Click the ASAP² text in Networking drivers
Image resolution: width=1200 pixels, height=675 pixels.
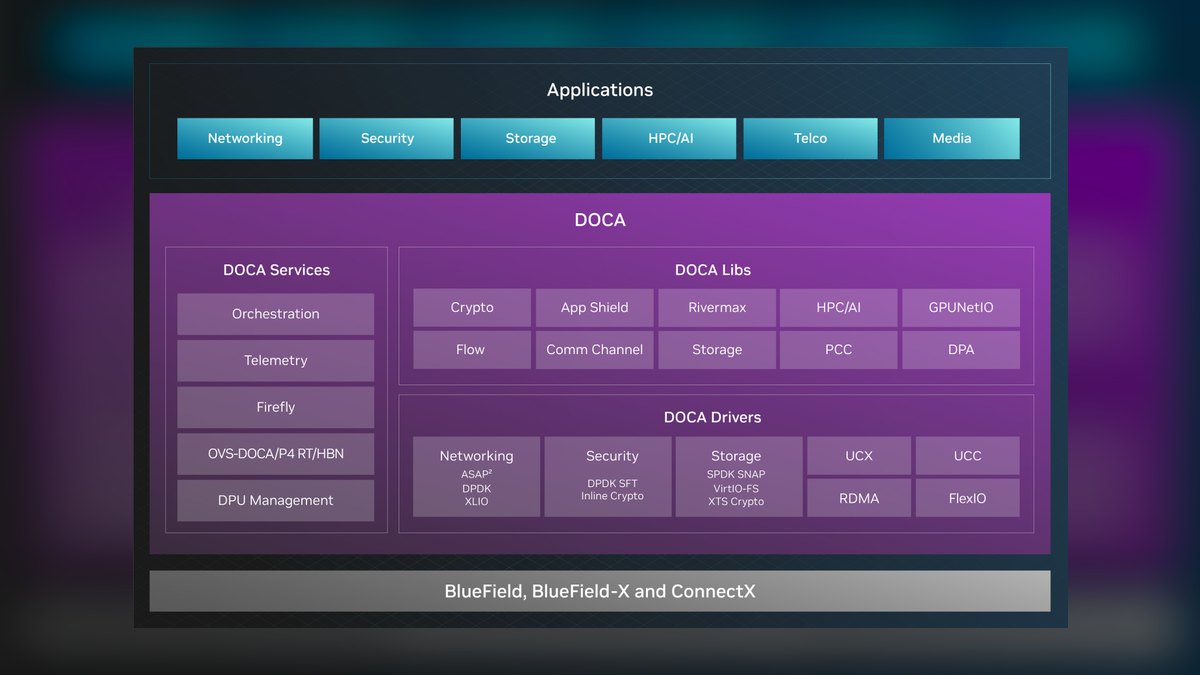[477, 475]
